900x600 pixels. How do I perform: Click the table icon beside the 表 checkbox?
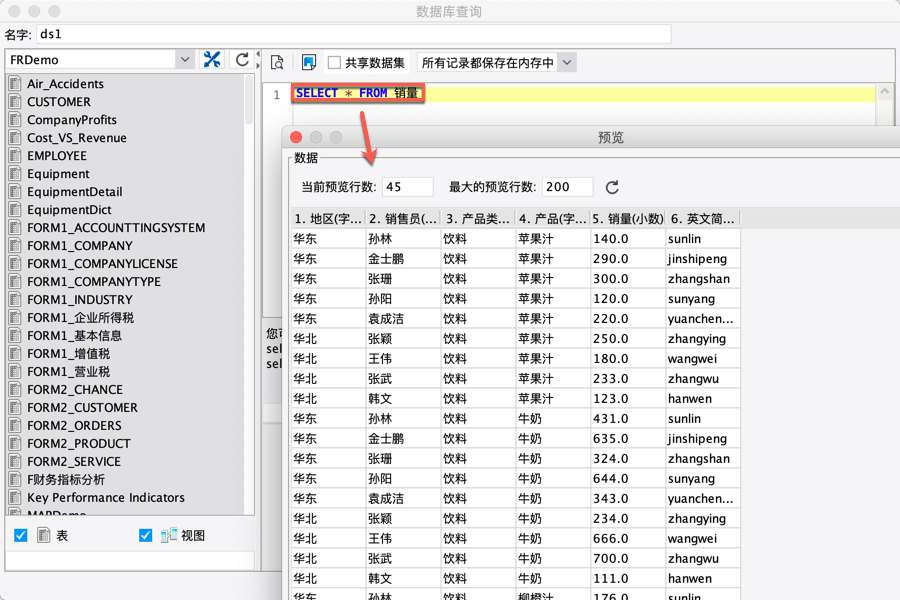tap(44, 535)
